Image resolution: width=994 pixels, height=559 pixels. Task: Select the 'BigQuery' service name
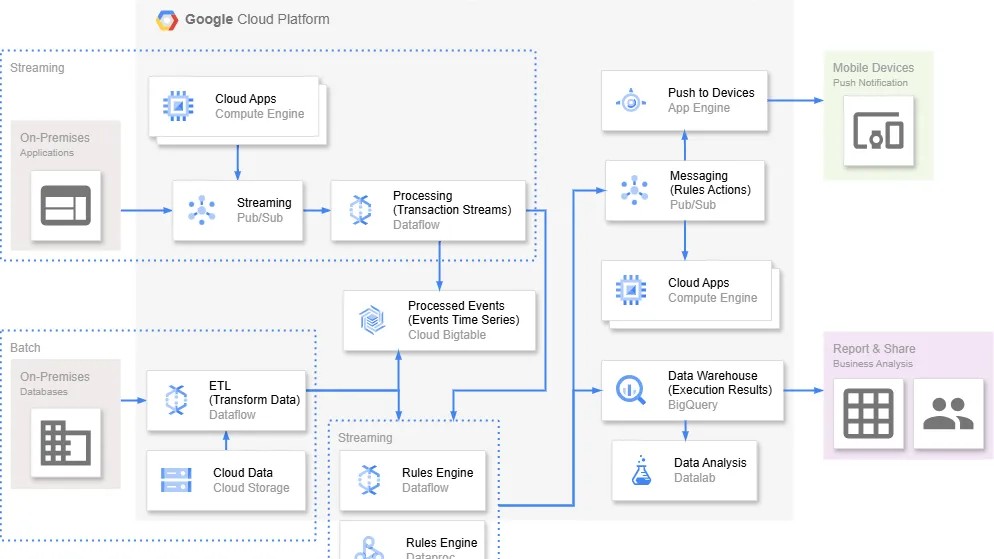(x=692, y=405)
